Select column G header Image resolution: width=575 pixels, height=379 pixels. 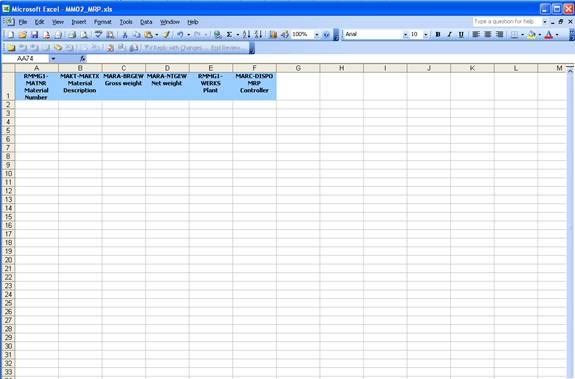298,68
